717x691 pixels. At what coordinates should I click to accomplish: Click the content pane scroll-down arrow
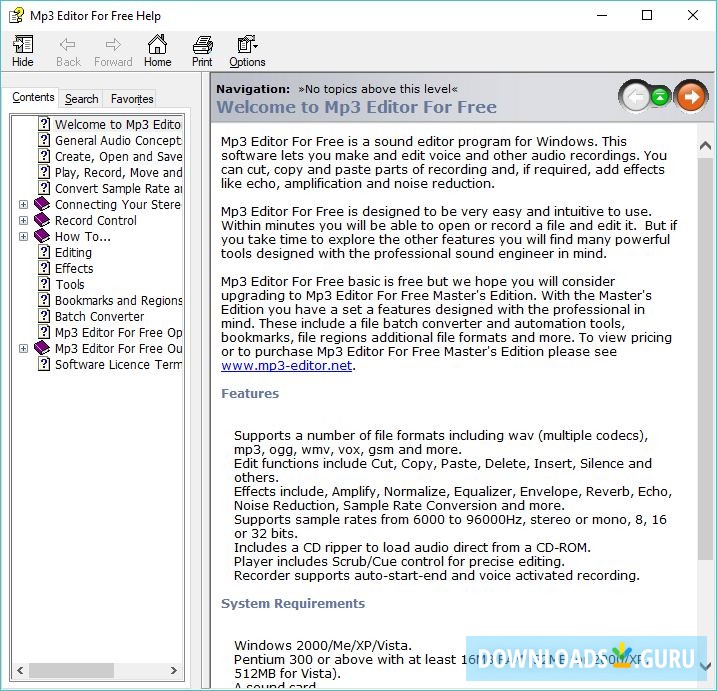[705, 666]
